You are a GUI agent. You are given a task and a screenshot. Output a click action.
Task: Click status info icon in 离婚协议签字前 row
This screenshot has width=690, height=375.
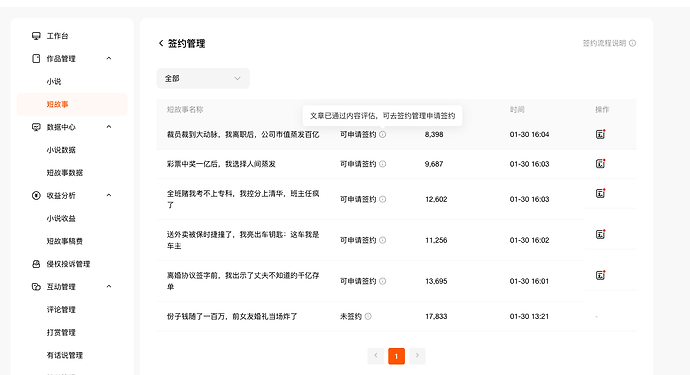(382, 281)
